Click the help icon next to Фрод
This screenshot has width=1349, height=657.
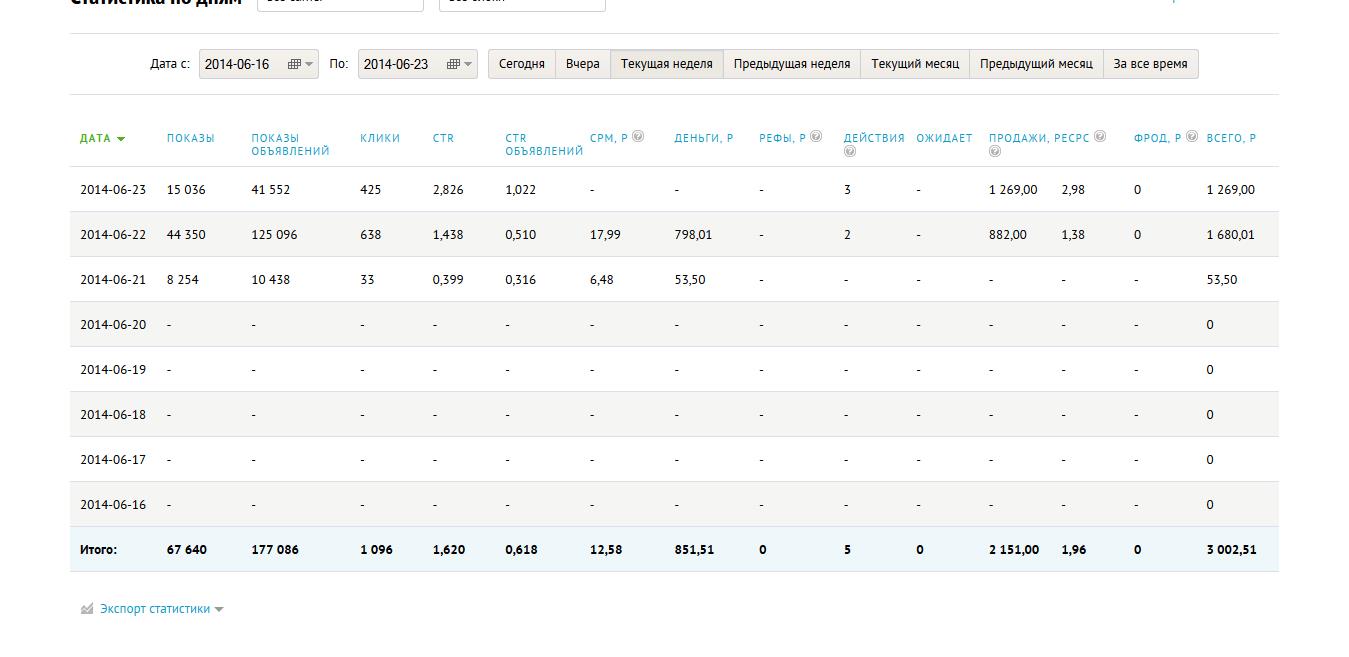click(x=1192, y=137)
